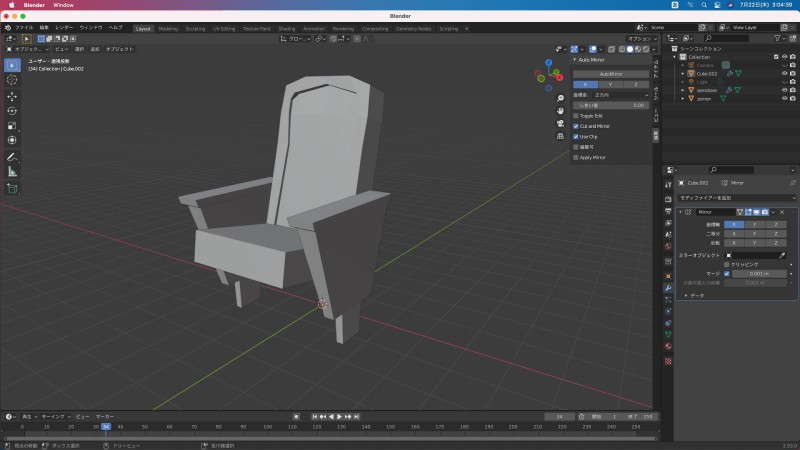800x450 pixels.
Task: Click the eyedropper beside the mirror object field
Action: tap(782, 255)
